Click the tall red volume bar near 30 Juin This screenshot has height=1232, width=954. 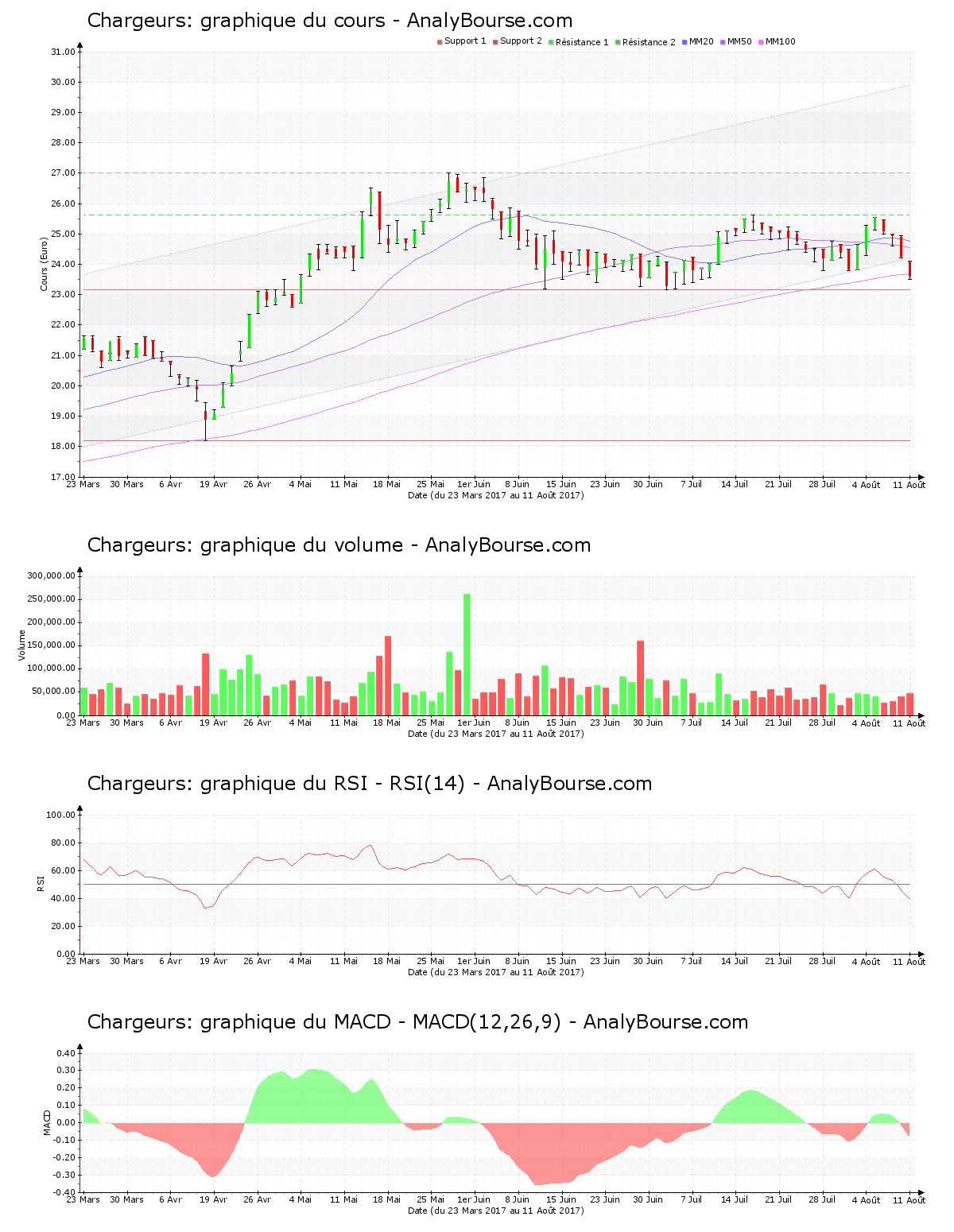tap(641, 678)
